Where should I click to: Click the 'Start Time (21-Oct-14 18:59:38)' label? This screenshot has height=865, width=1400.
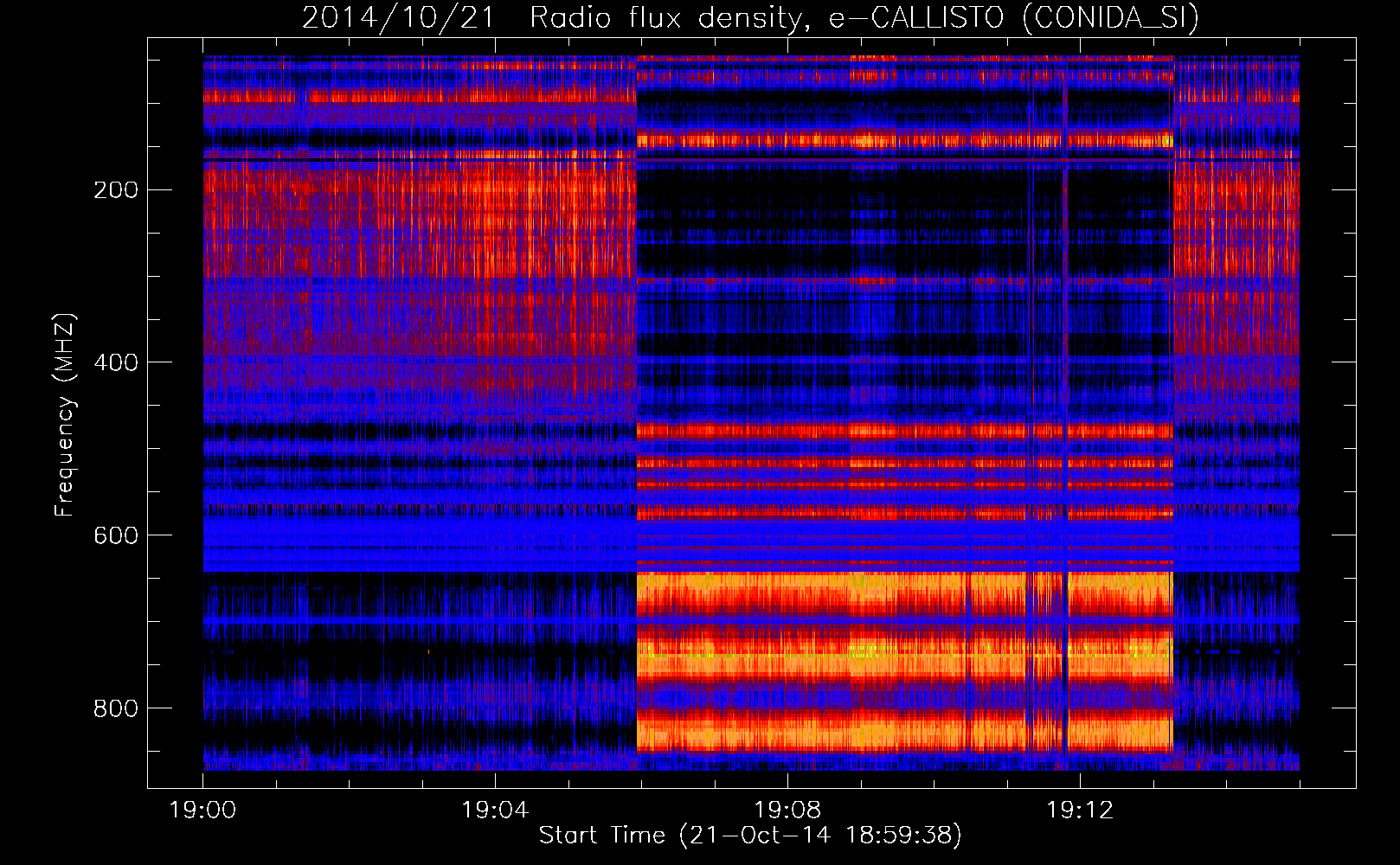click(750, 836)
